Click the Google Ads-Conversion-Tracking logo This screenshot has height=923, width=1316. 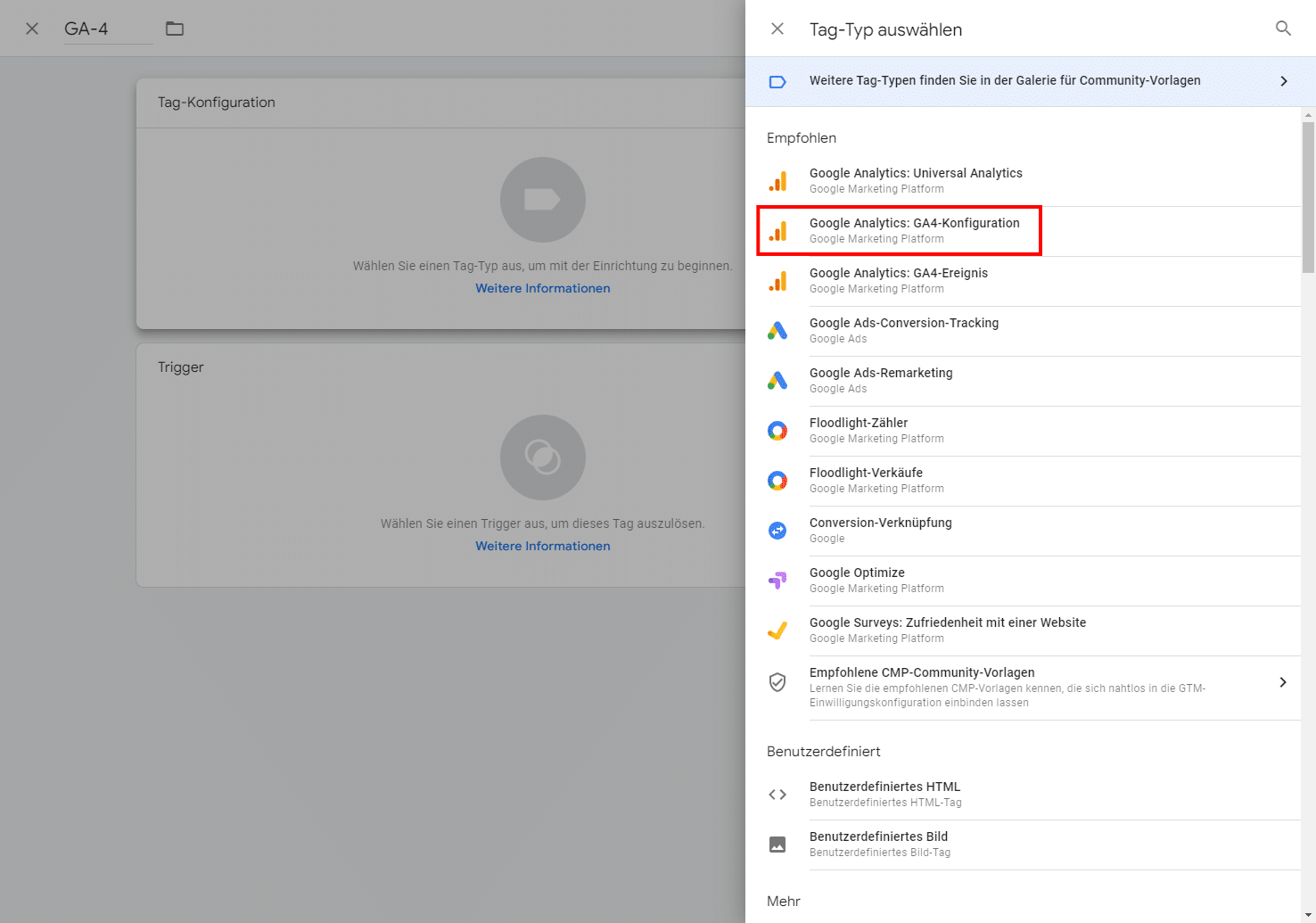(777, 331)
